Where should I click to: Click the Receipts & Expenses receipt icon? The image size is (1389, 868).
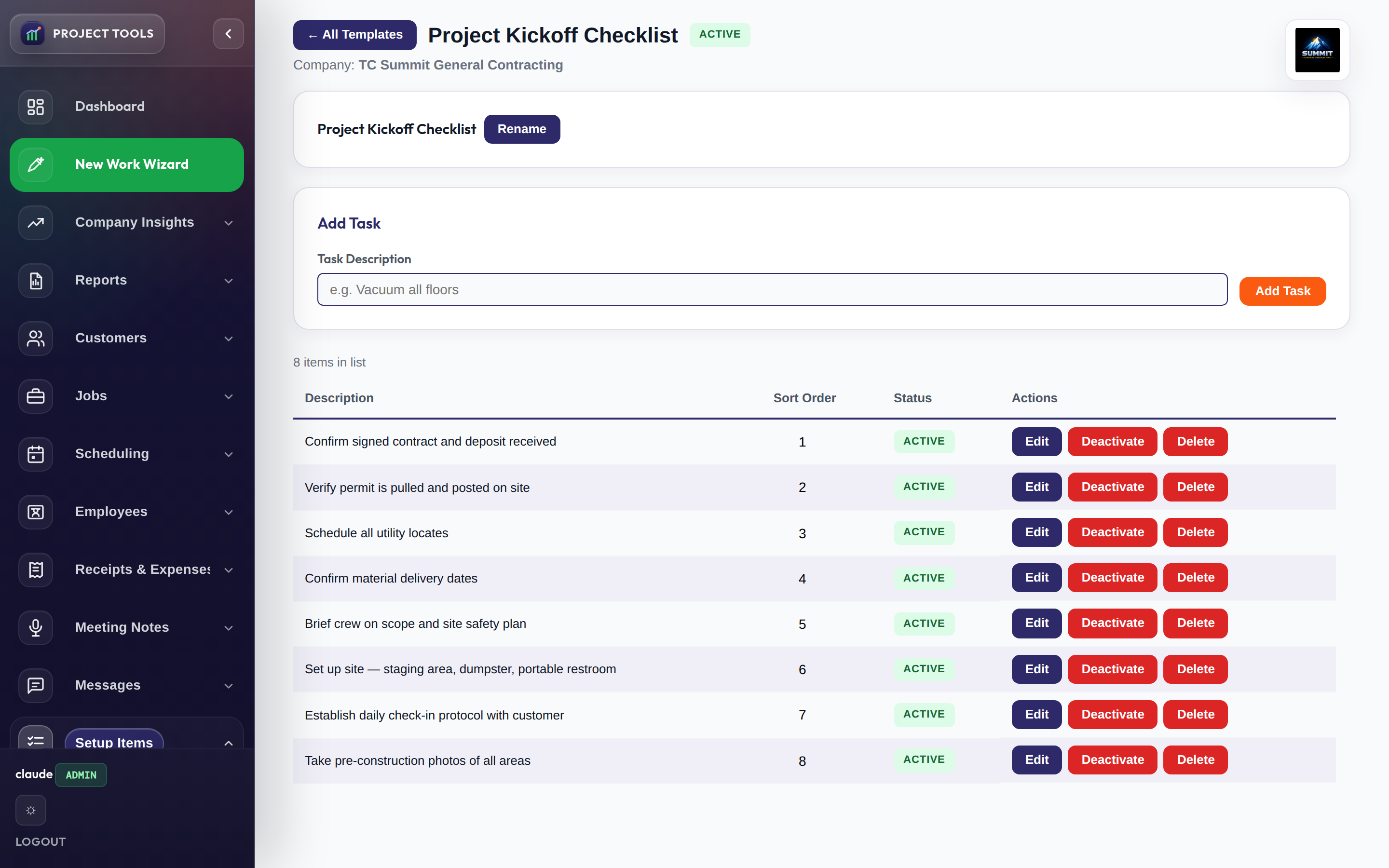(x=36, y=570)
